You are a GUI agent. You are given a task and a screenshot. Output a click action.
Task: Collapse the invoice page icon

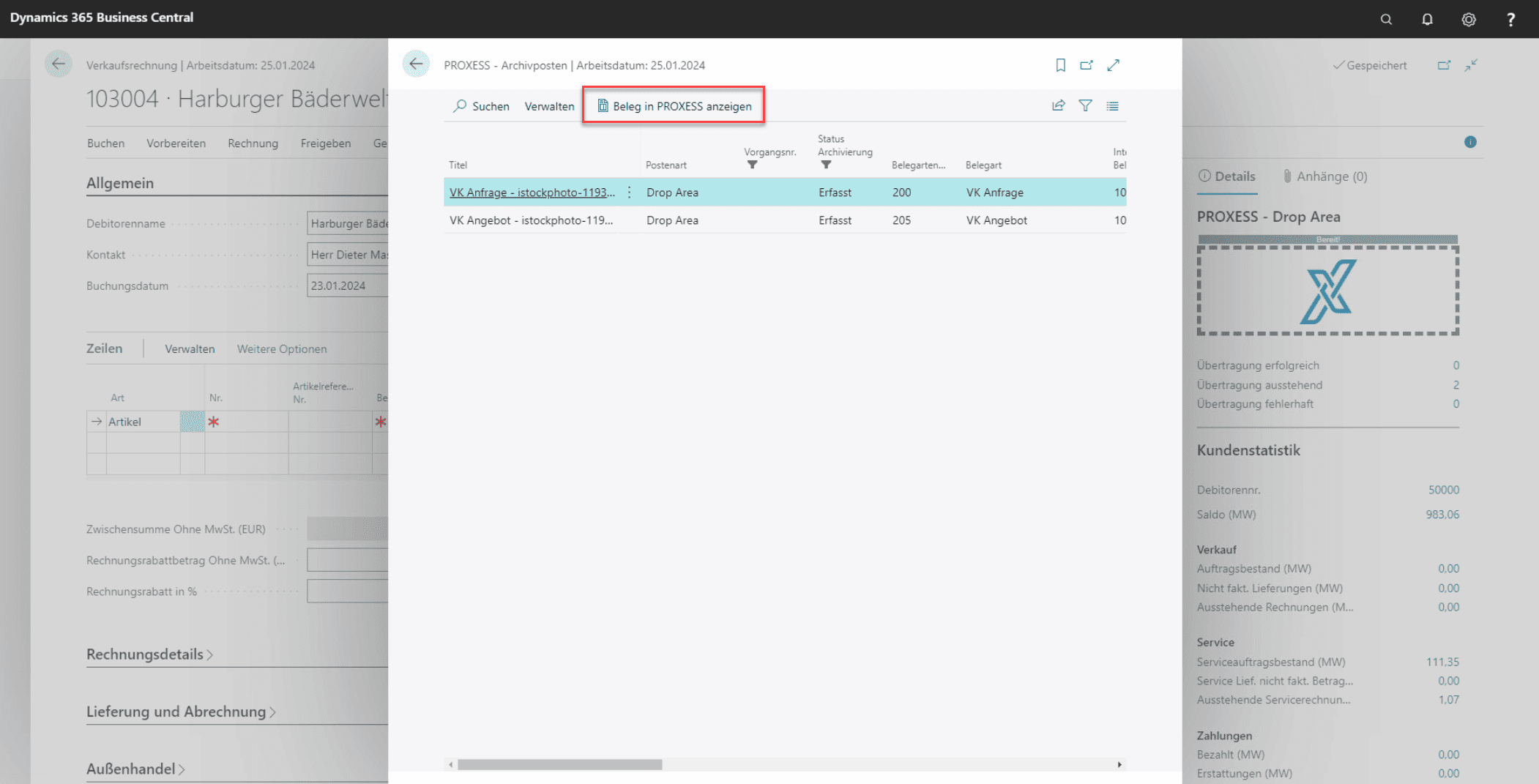[x=1471, y=65]
